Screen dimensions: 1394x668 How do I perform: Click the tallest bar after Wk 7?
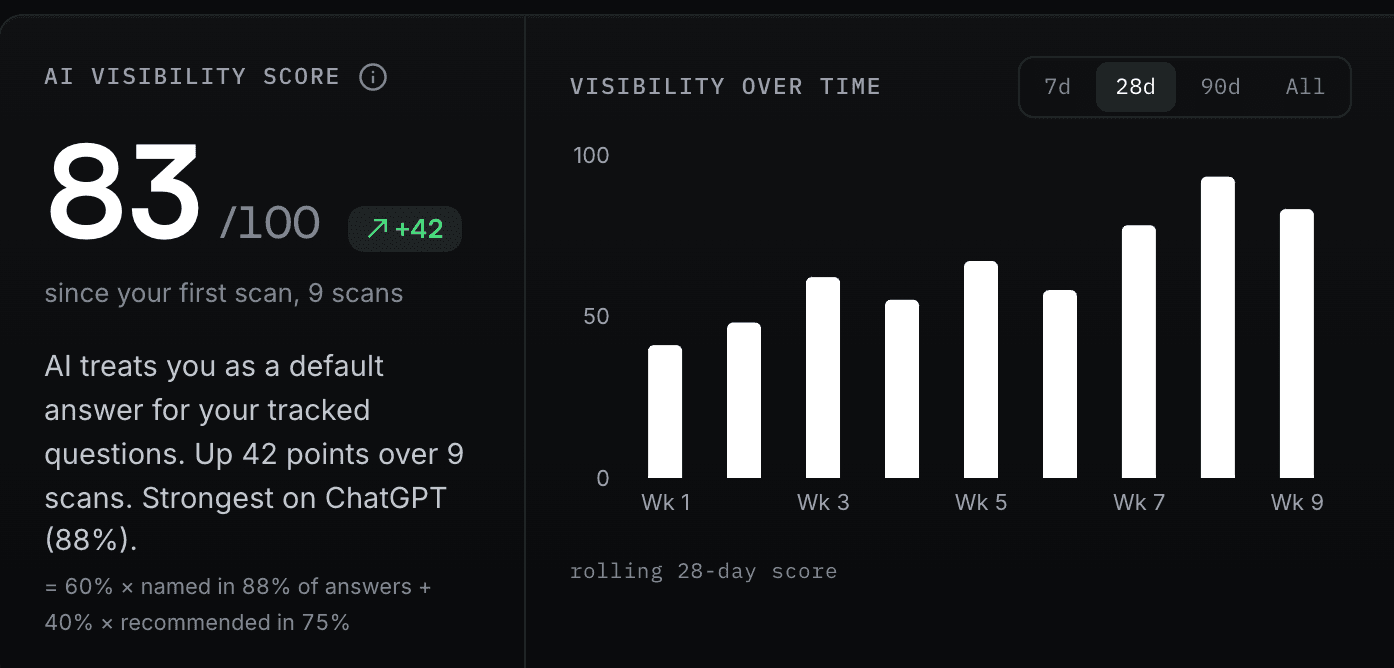pyautogui.click(x=1218, y=328)
